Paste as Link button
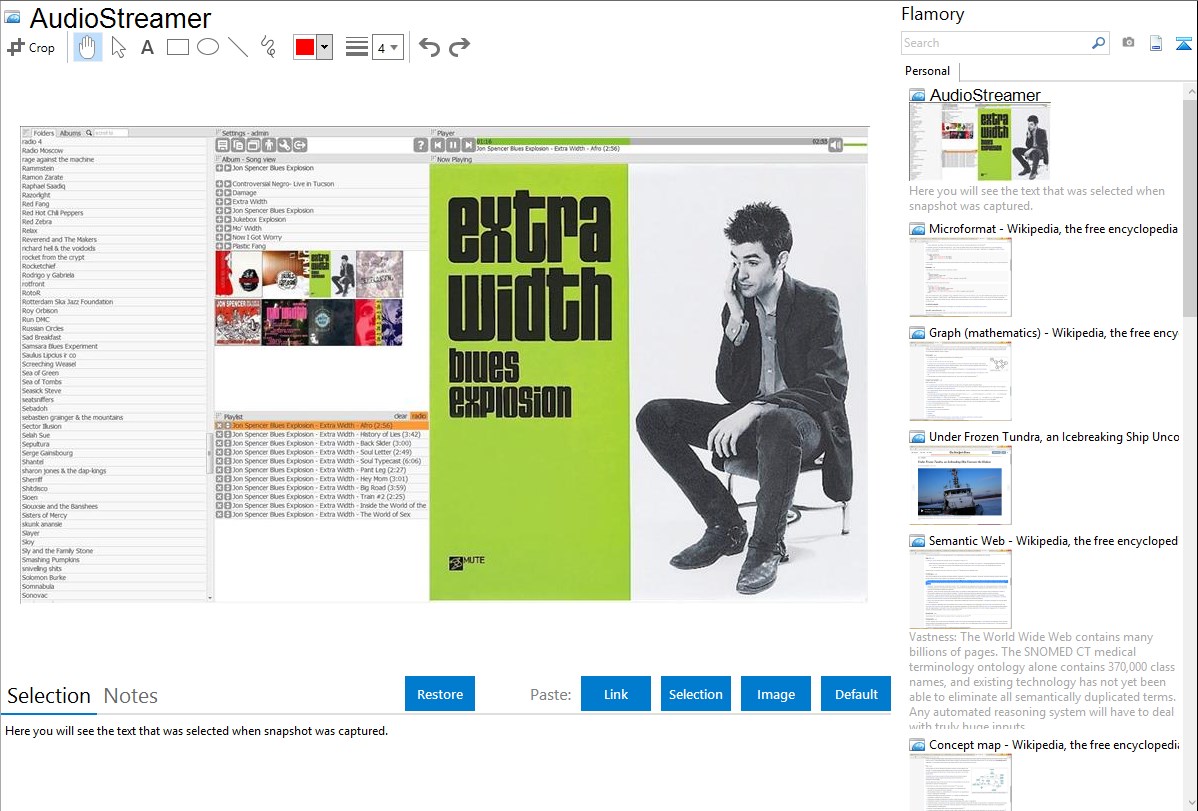The width and height of the screenshot is (1198, 811). pos(616,694)
